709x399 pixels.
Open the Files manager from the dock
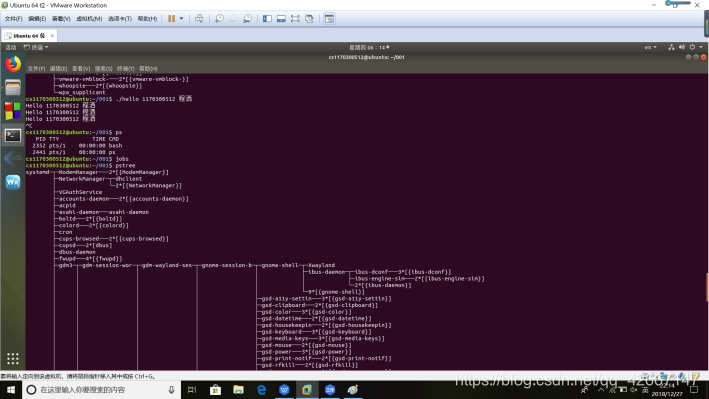point(13,87)
